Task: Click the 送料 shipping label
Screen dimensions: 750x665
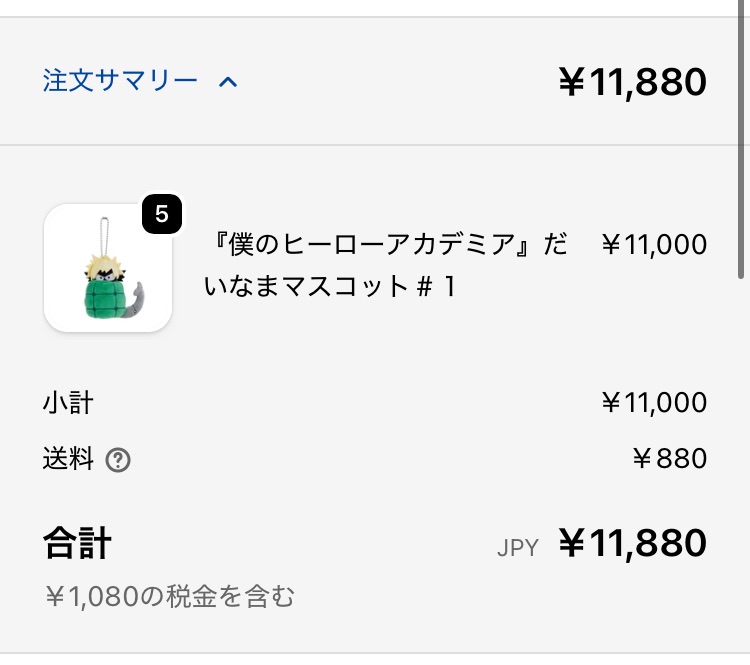Action: 68,459
